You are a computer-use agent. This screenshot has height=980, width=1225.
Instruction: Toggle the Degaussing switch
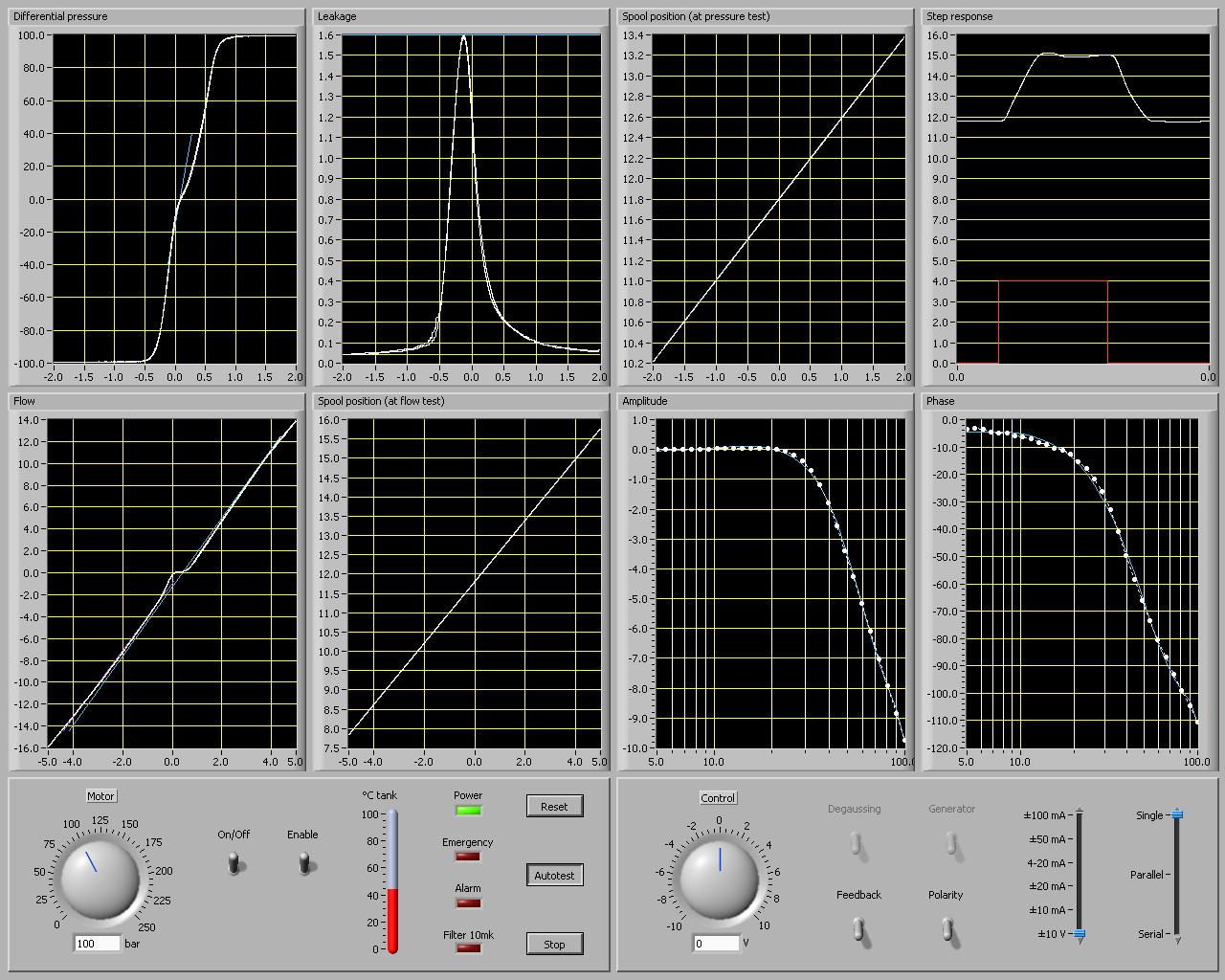point(855,843)
